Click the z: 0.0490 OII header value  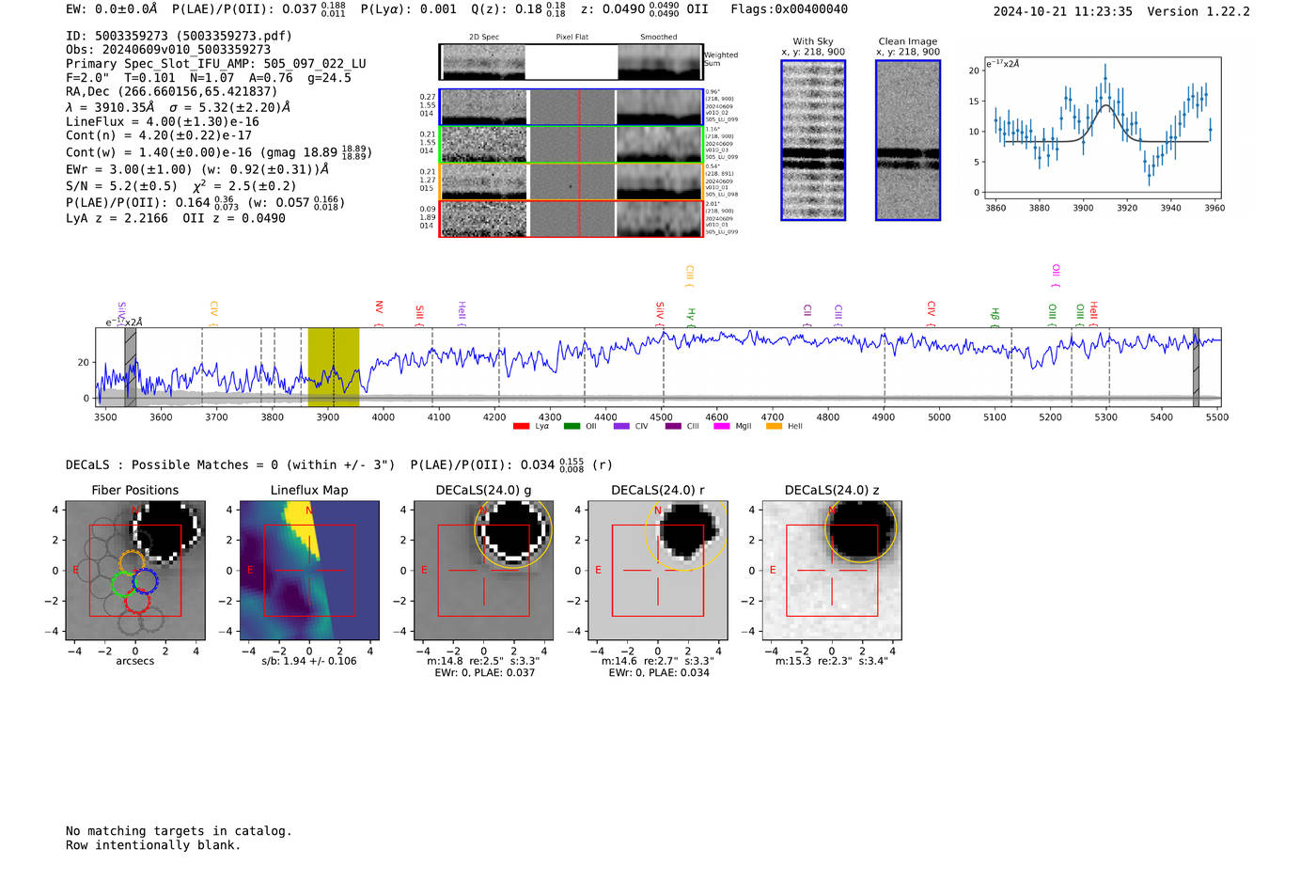point(644,9)
